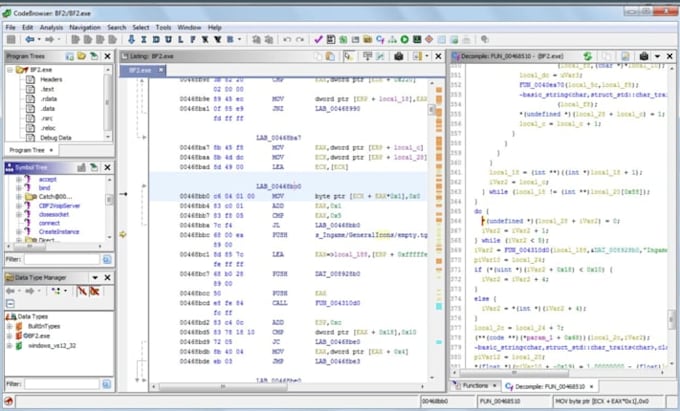Click the 'B' next bookmark icon
Screen dimensions: 680x411
(x=230, y=39)
